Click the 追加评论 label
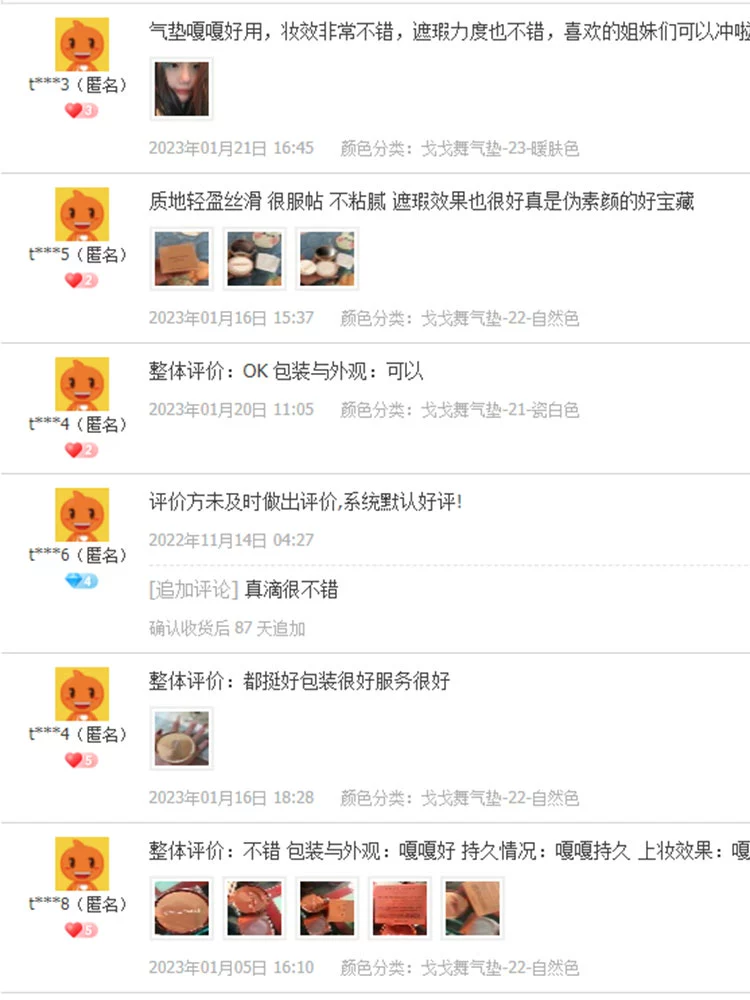Viewport: 750px width, 1000px height. (193, 589)
